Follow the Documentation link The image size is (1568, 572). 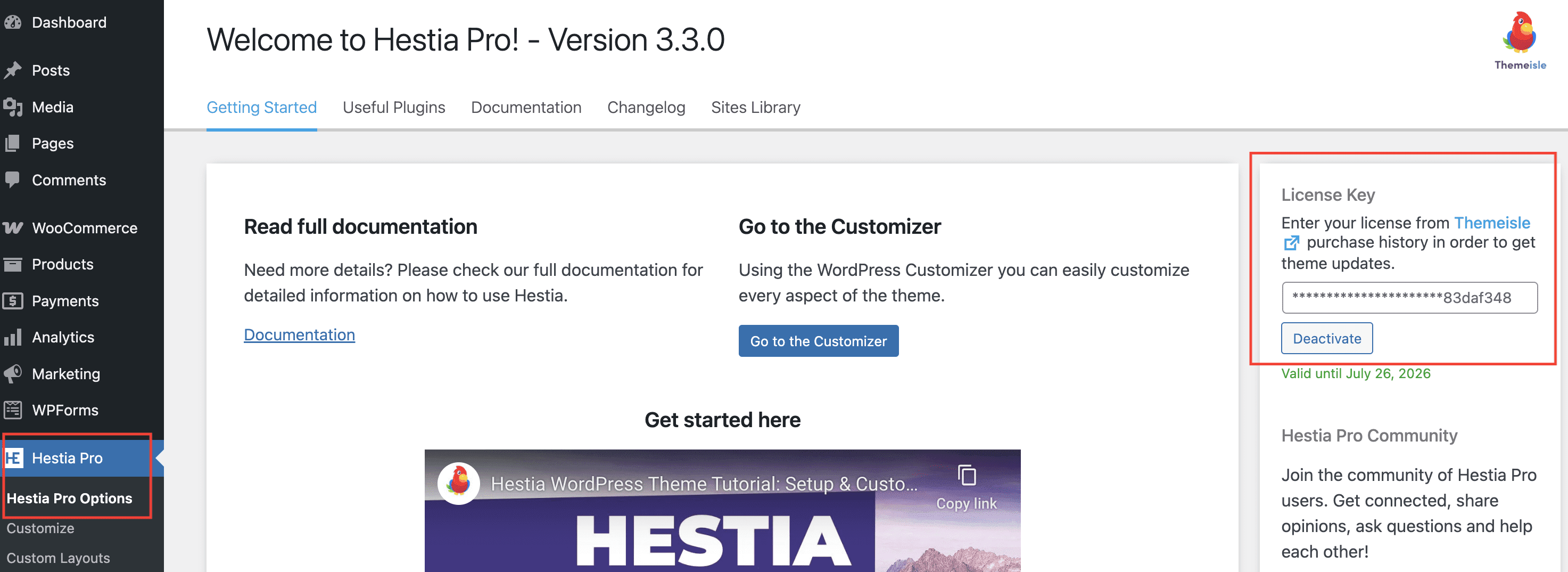[x=299, y=334]
